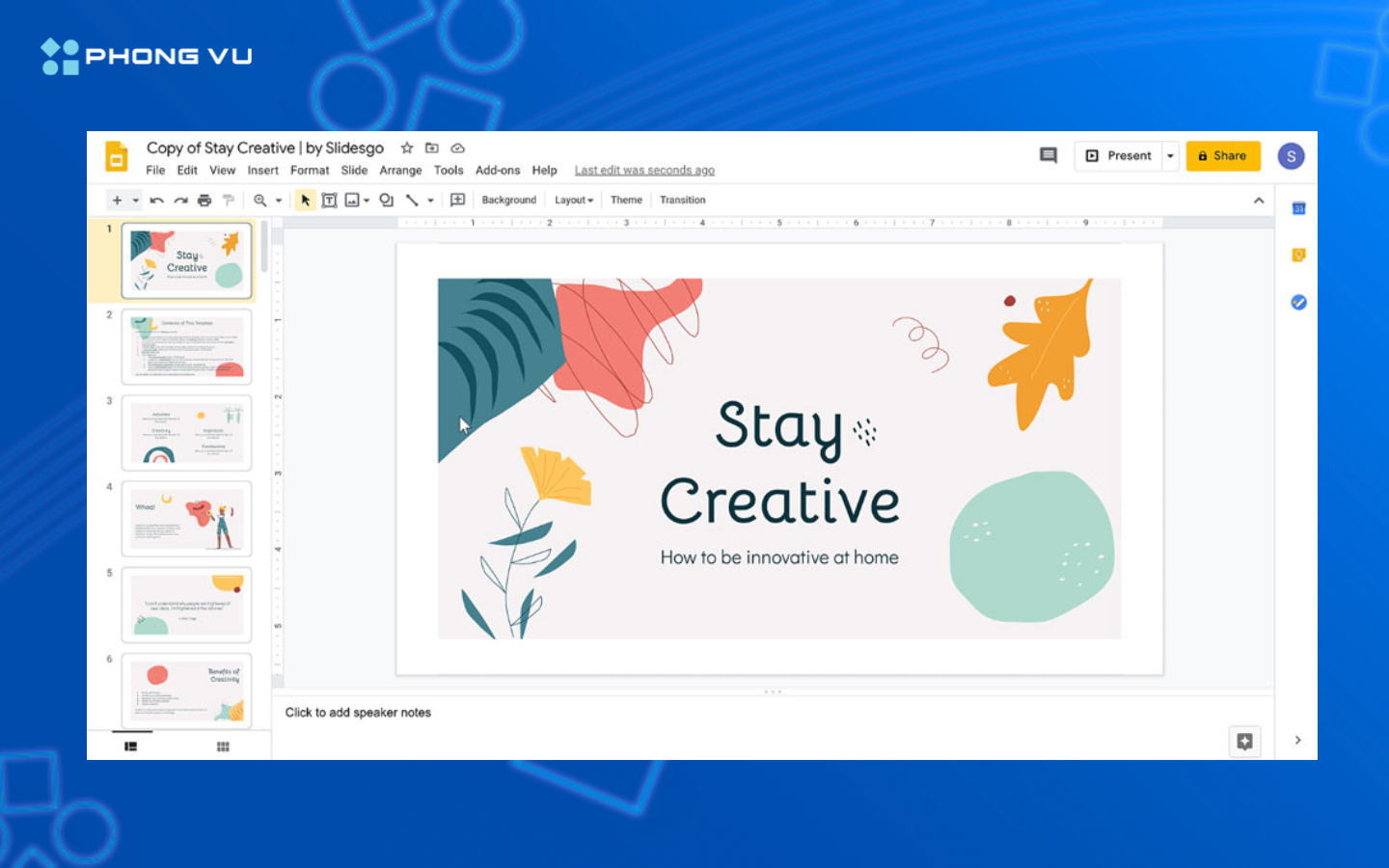Open Google Tasks in the side panel
The height and width of the screenshot is (868, 1389).
[x=1298, y=303]
